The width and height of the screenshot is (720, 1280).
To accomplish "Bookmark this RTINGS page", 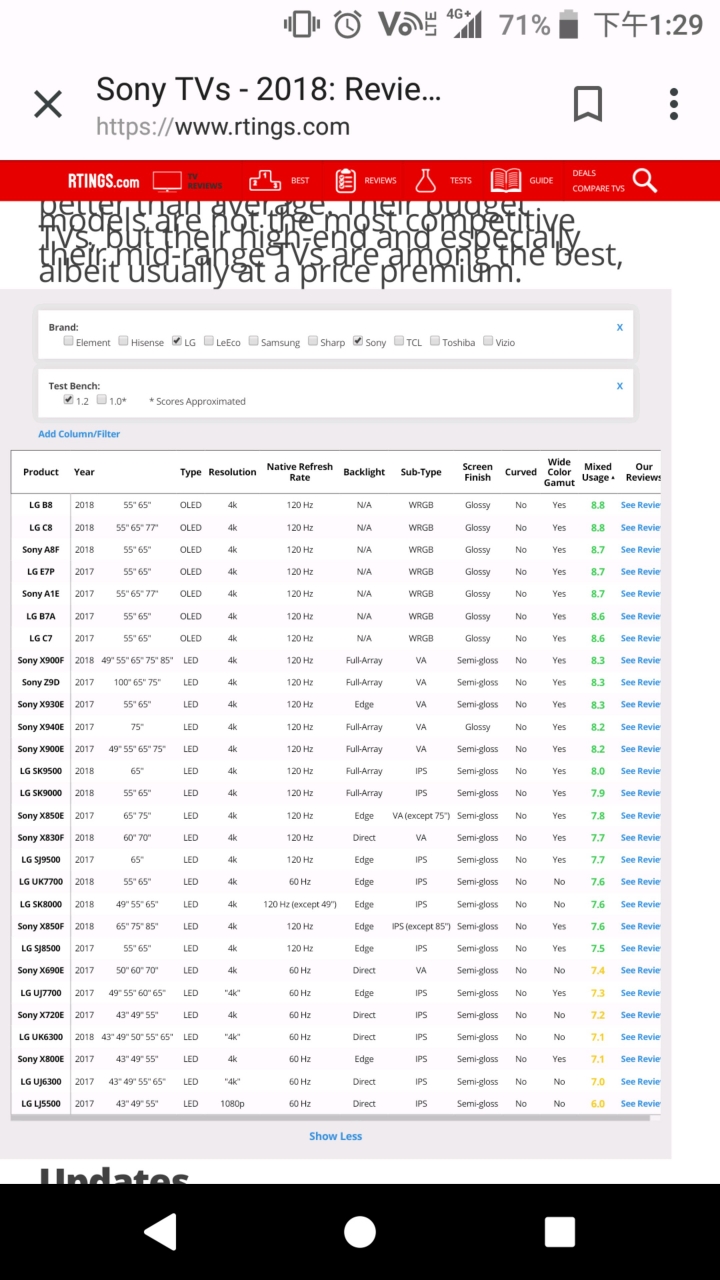I will [x=588, y=104].
